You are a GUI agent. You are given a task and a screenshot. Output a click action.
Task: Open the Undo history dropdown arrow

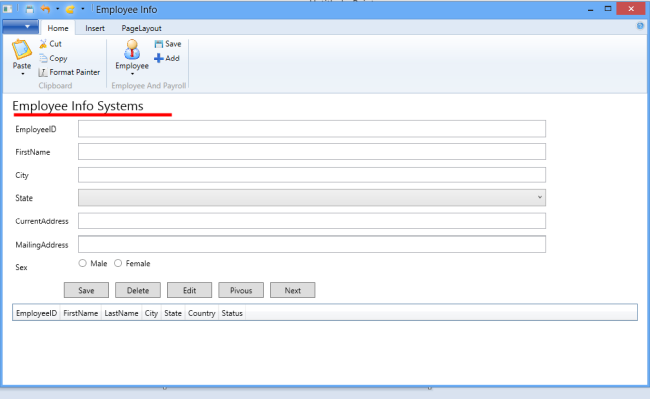click(58, 9)
